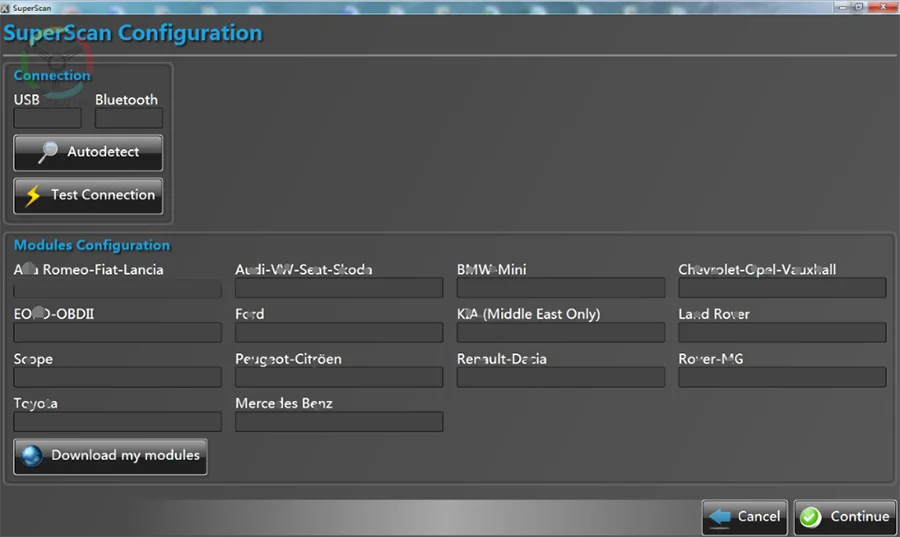Screen dimensions: 900x537
Task: Close the SuperScan window
Action: tap(883, 7)
